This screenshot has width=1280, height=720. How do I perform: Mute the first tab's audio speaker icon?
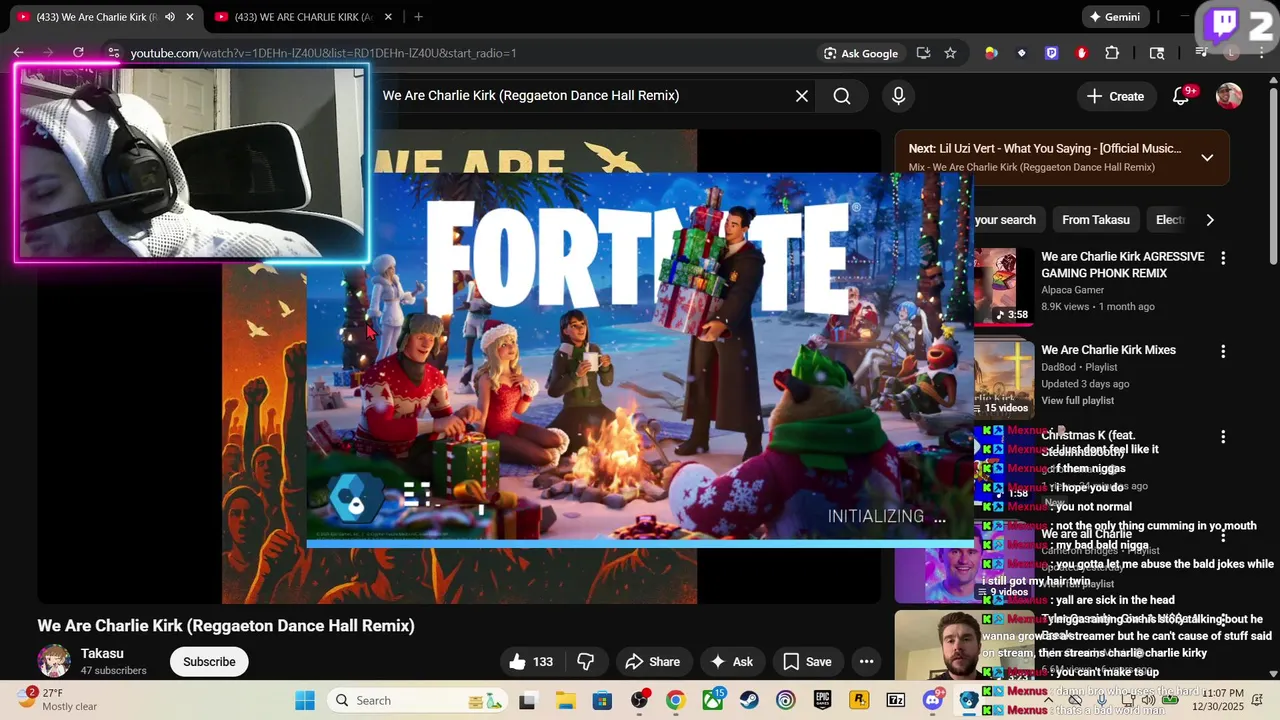coord(169,17)
